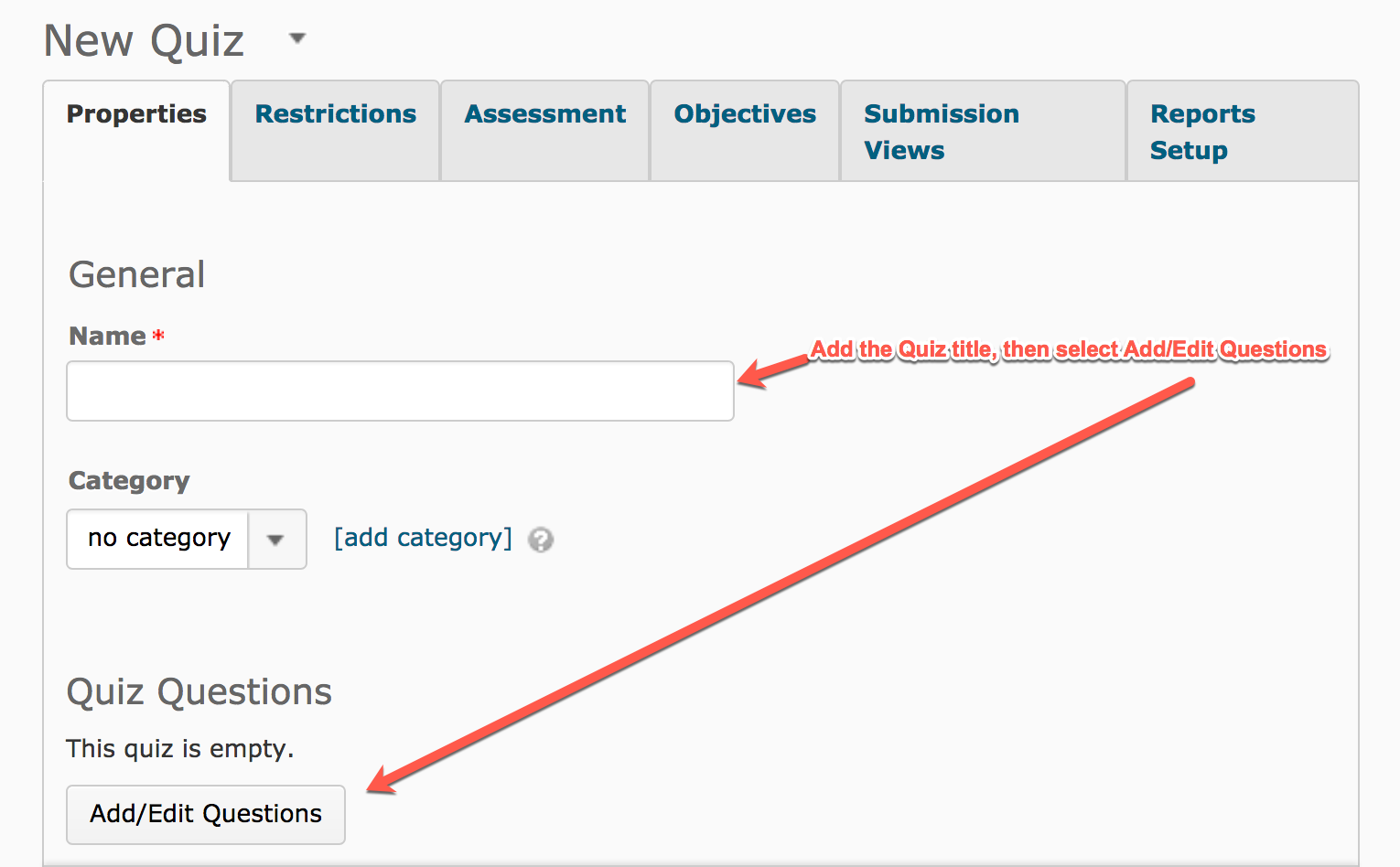The width and height of the screenshot is (1400, 867).
Task: Open the Submission Views tab
Action: (941, 132)
